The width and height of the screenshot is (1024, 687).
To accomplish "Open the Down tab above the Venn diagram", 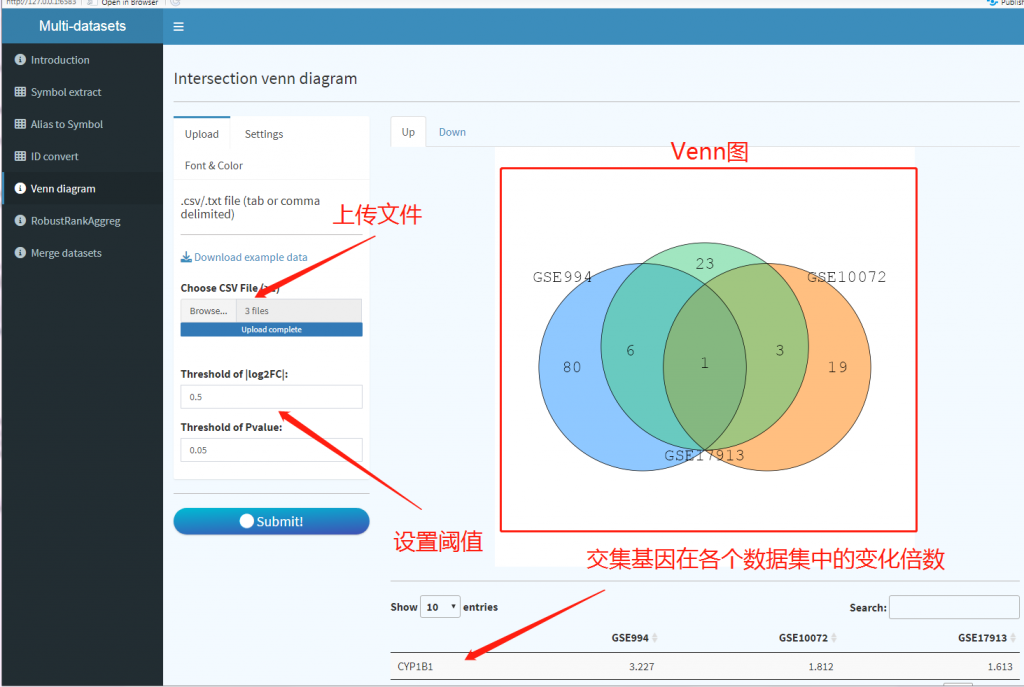I will click(x=452, y=131).
